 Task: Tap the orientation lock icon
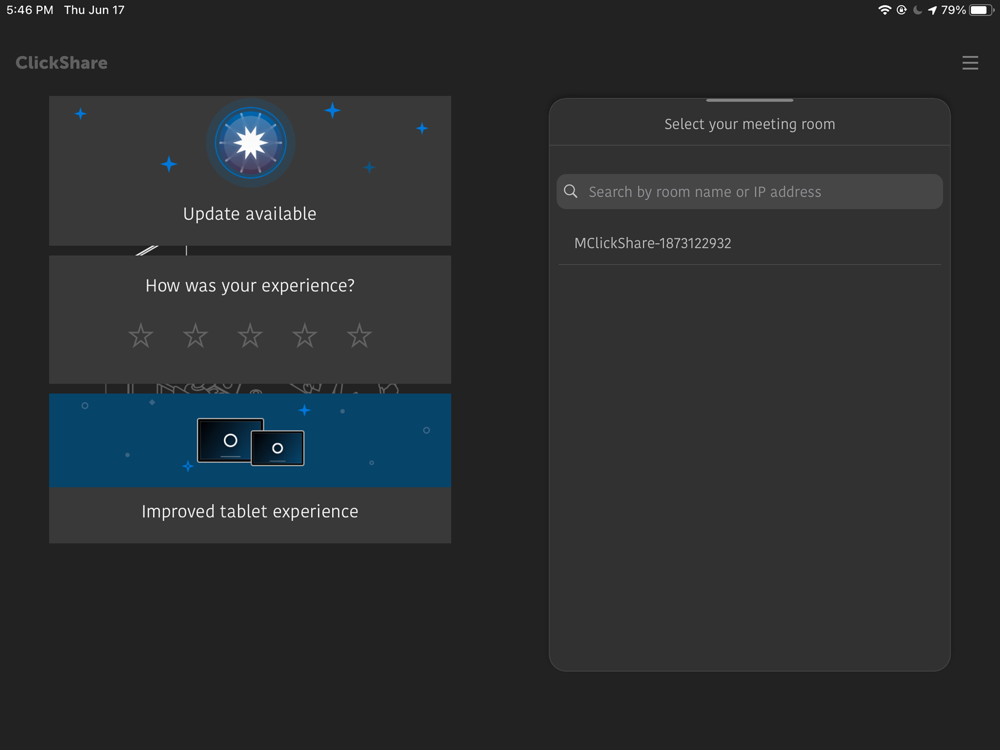click(901, 10)
